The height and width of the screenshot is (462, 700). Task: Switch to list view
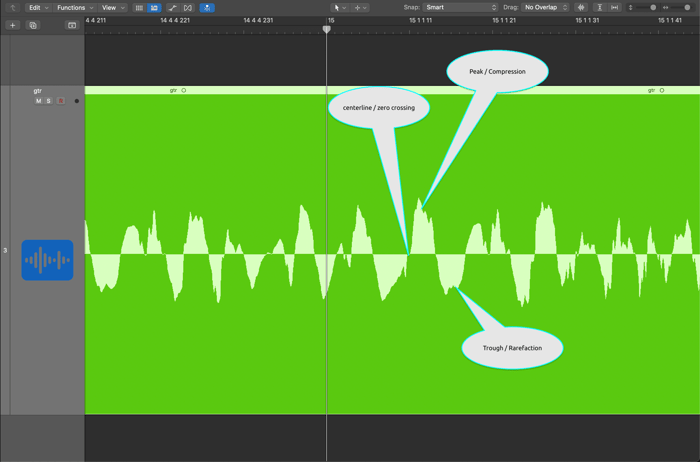[139, 8]
